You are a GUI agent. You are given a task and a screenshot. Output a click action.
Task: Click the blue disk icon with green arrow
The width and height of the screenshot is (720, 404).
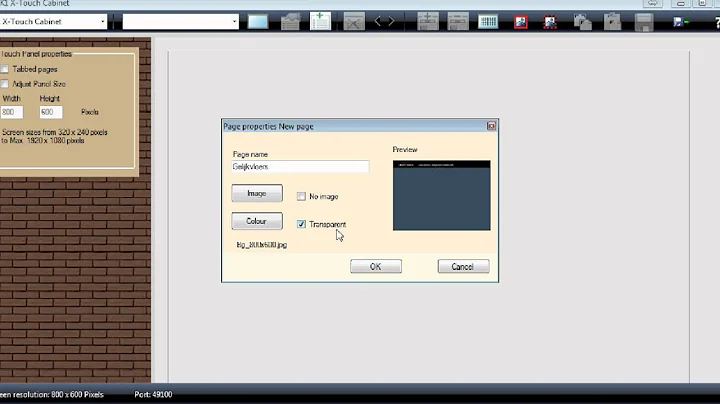point(681,22)
